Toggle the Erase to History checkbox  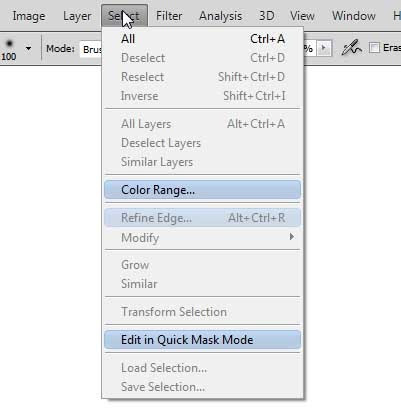[374, 48]
